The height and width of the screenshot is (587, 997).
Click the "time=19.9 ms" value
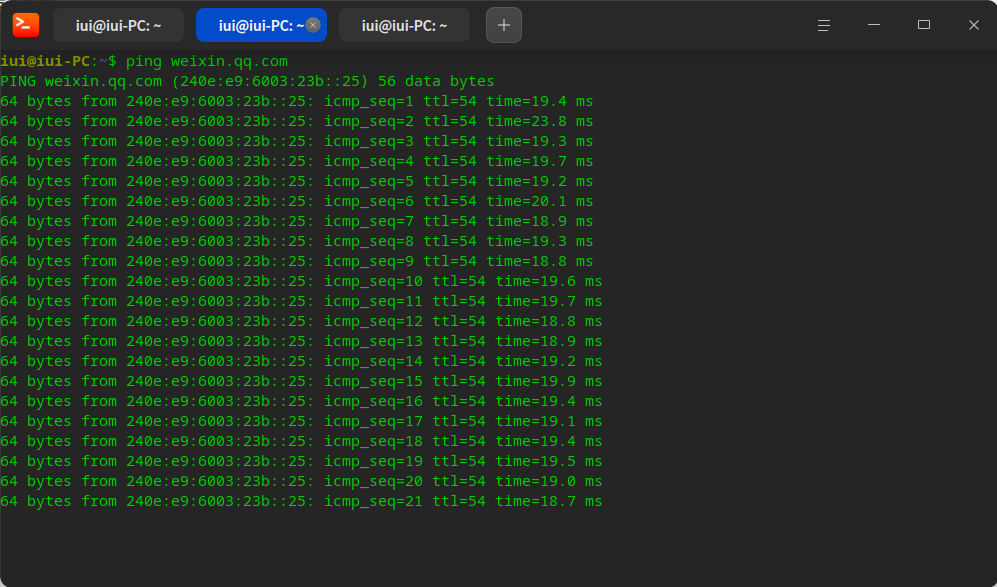pyautogui.click(x=549, y=381)
